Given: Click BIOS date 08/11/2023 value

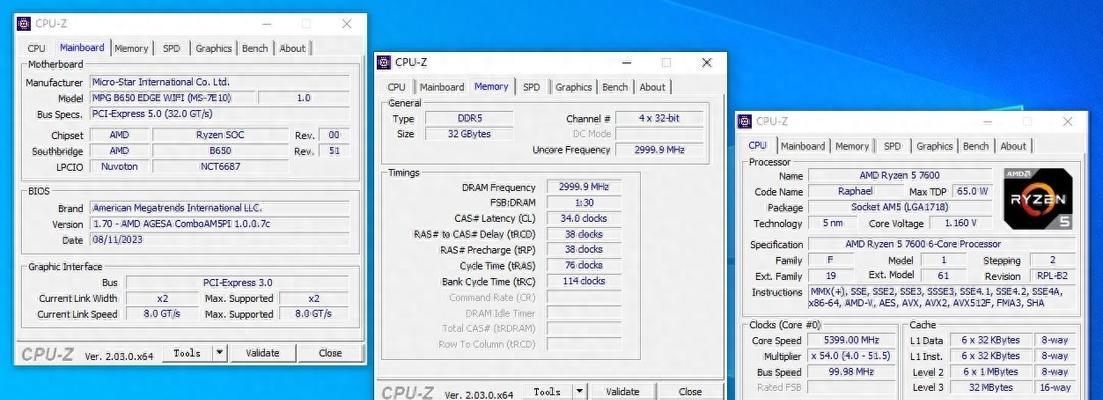Looking at the screenshot, I should pos(219,240).
